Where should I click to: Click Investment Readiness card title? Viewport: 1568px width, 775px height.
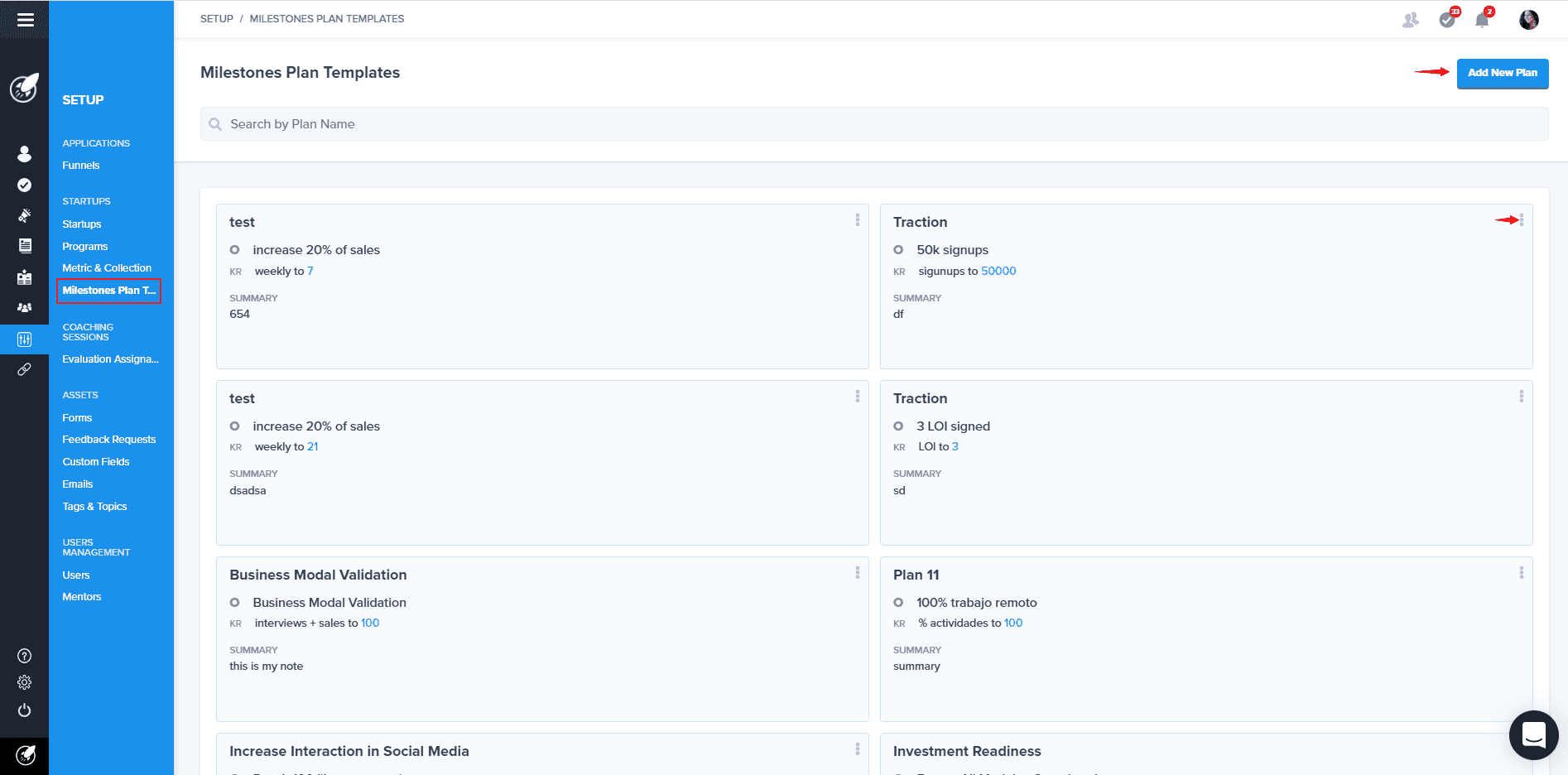967,751
